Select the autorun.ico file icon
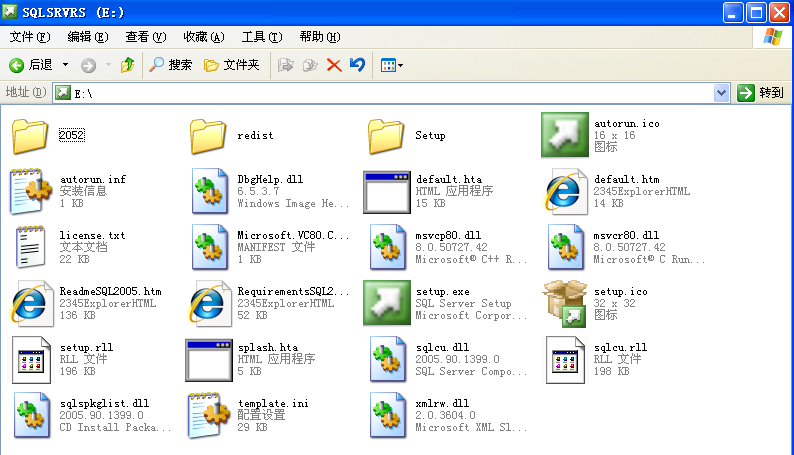Image resolution: width=794 pixels, height=455 pixels. point(565,135)
